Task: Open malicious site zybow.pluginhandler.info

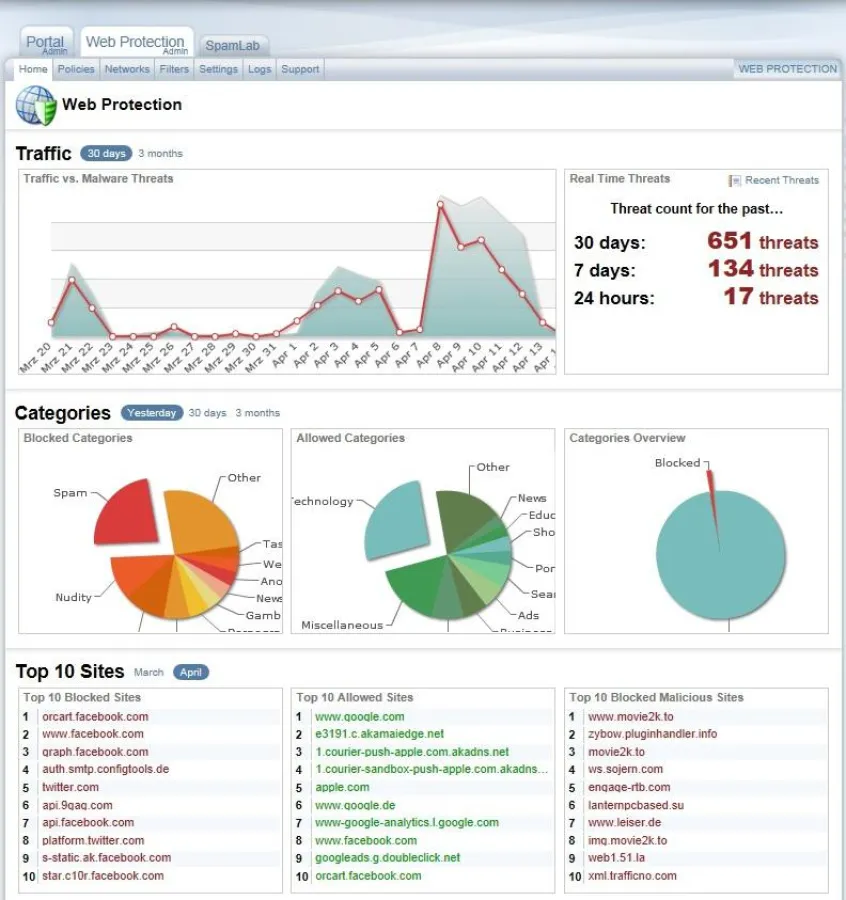Action: (652, 734)
